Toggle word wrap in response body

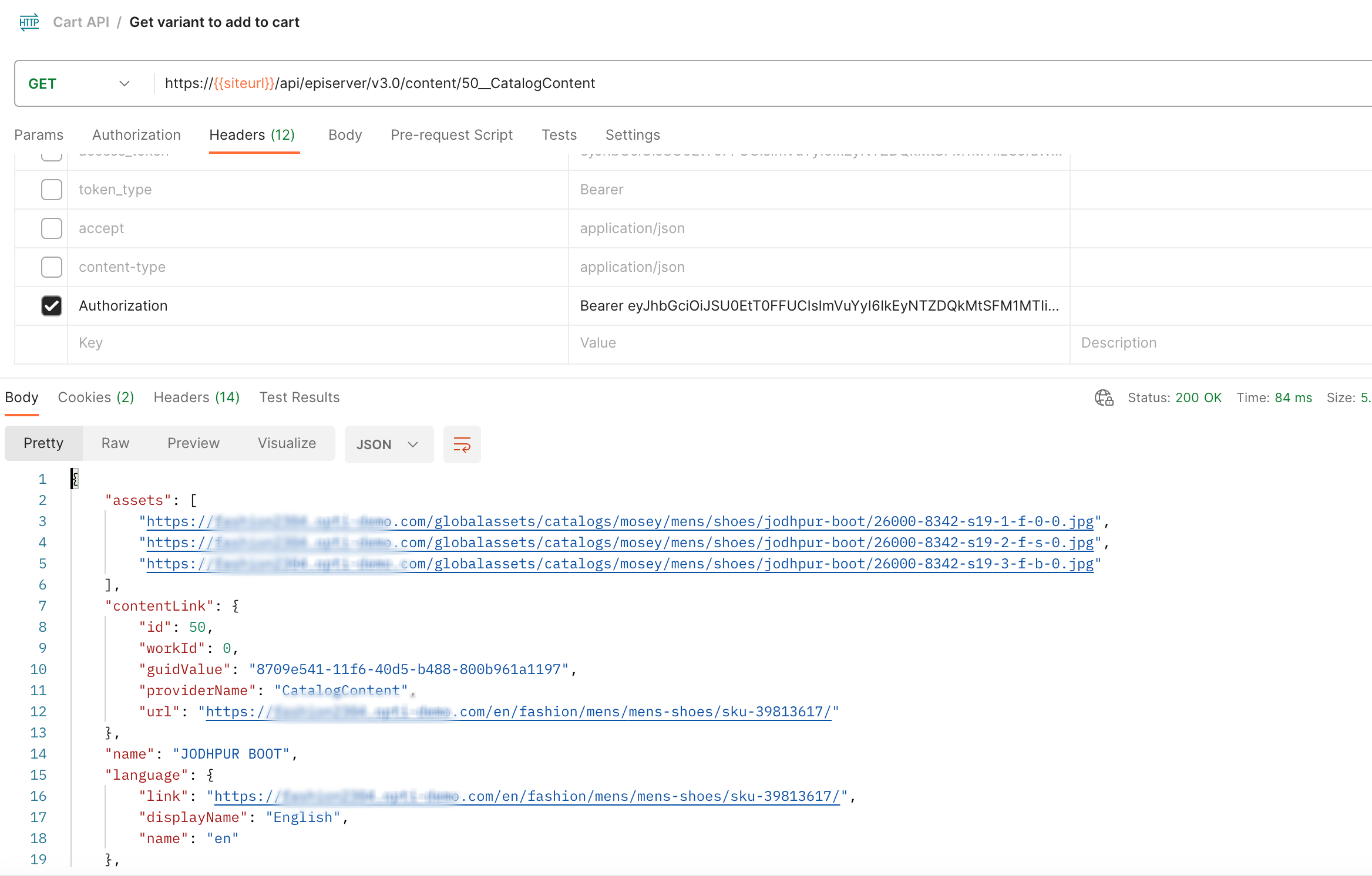[x=462, y=444]
